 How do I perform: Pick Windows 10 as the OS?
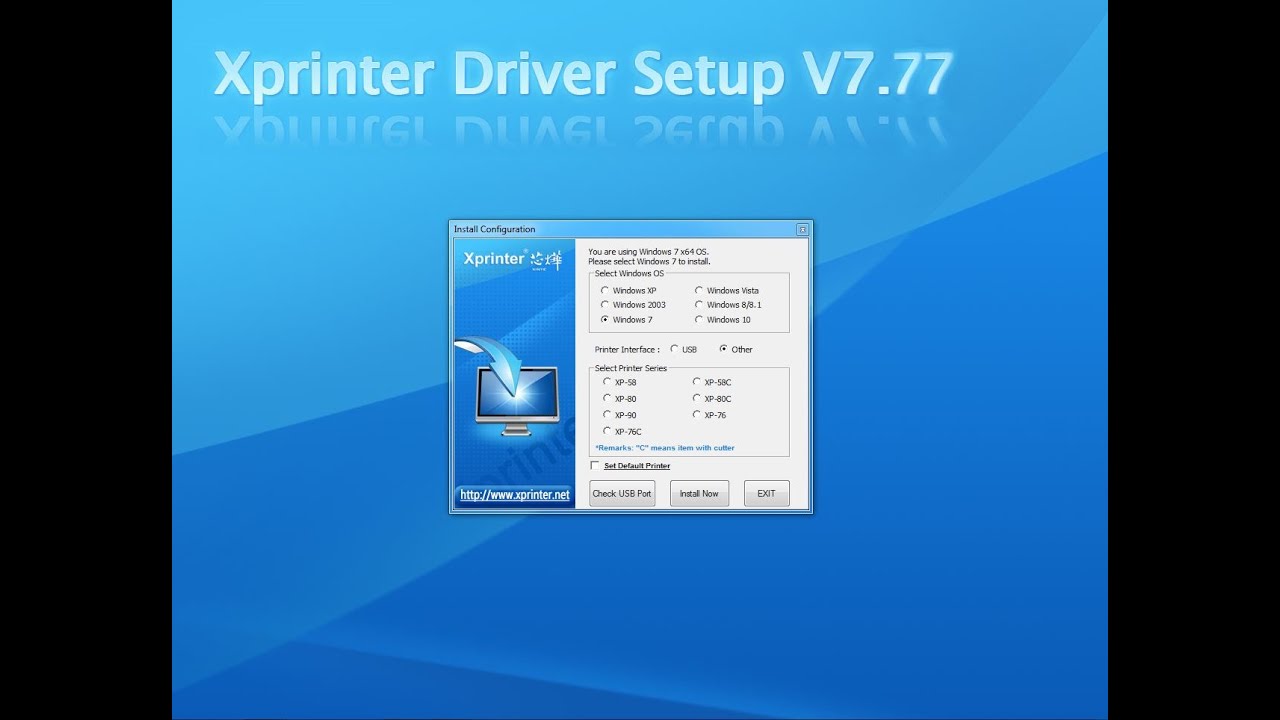pos(698,320)
